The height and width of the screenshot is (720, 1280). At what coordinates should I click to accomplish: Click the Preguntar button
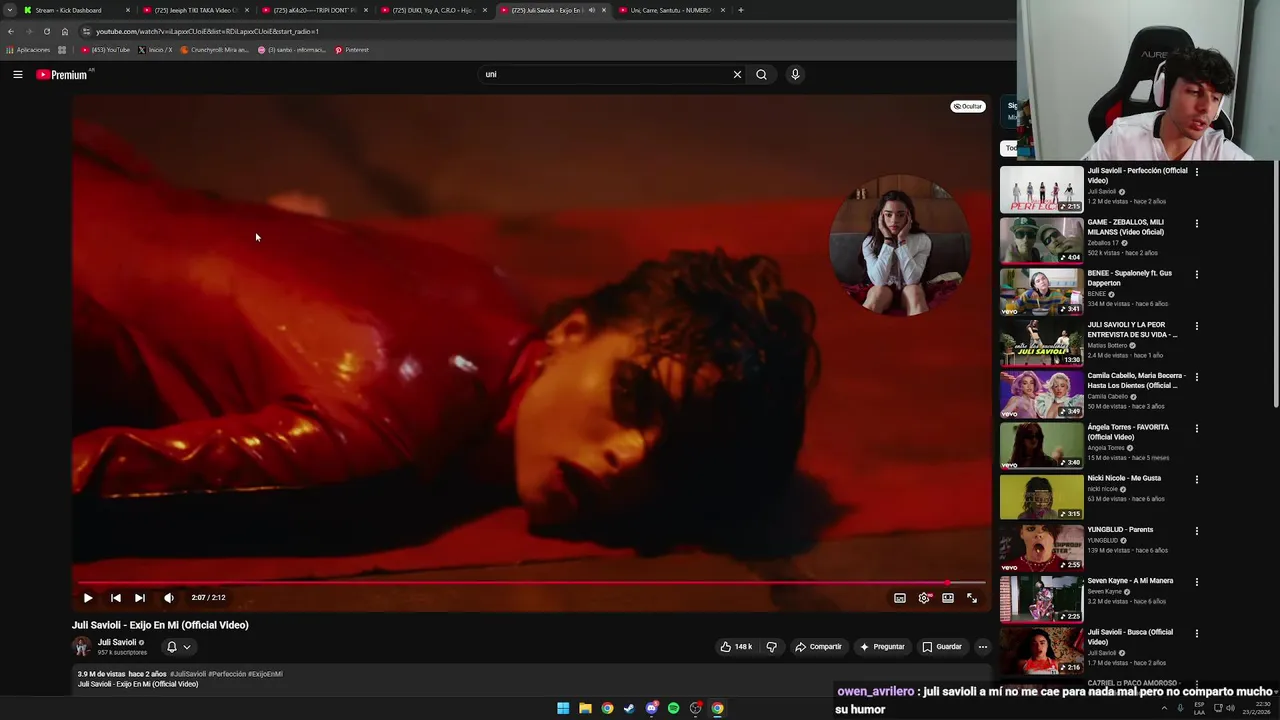click(882, 647)
